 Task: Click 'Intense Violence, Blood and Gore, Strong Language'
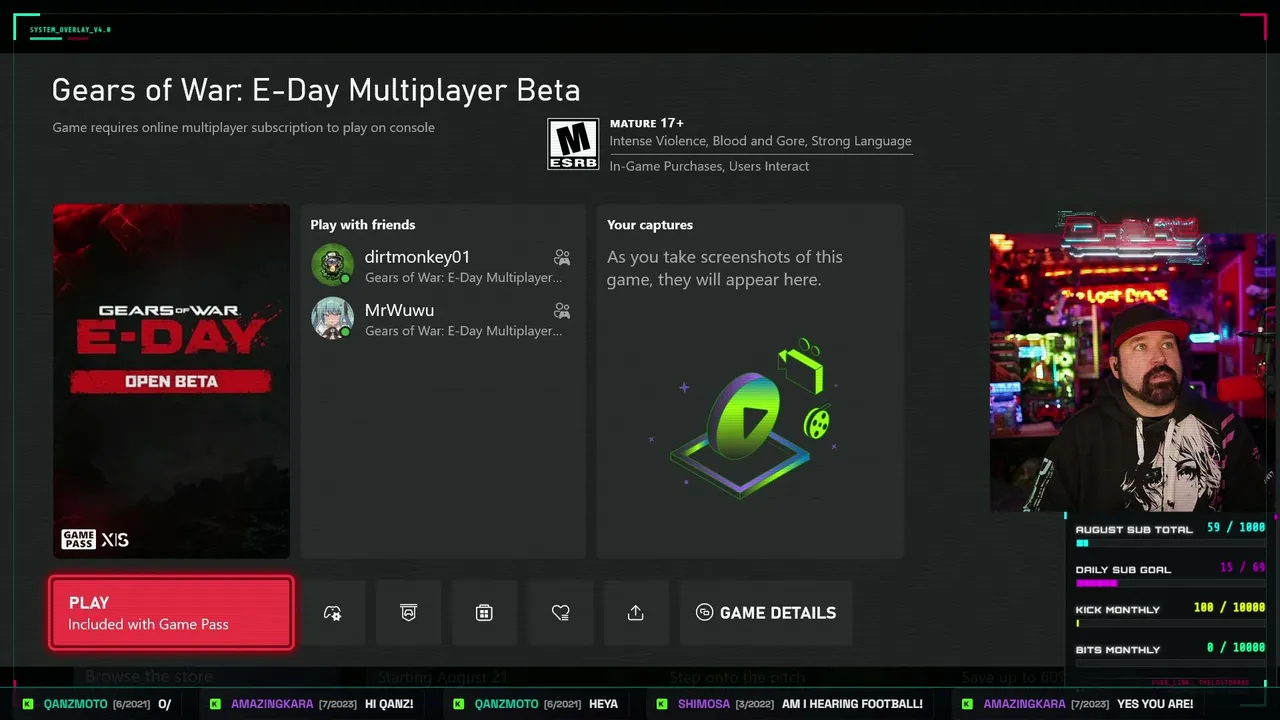760,141
